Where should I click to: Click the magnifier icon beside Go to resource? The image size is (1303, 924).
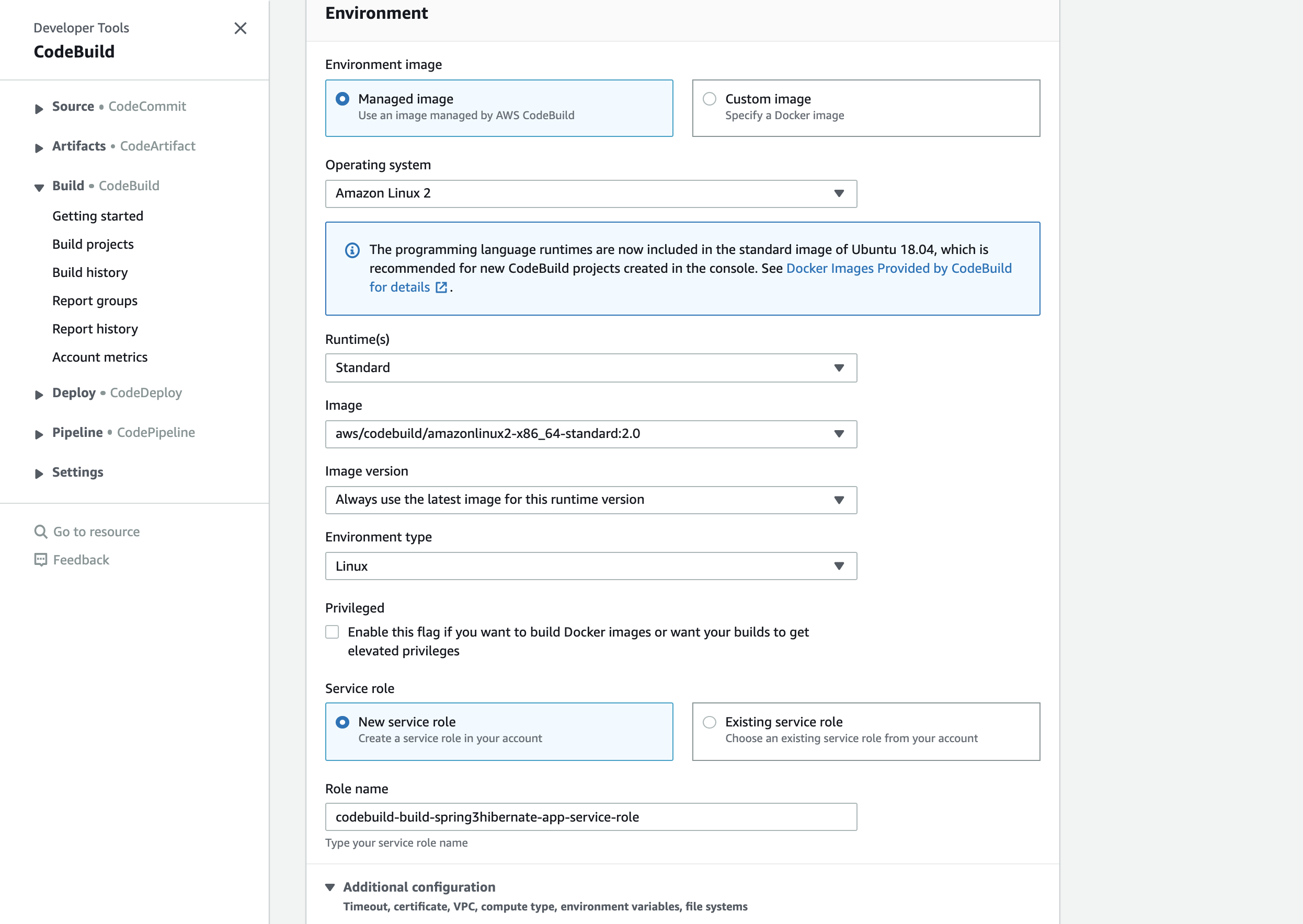click(x=40, y=532)
